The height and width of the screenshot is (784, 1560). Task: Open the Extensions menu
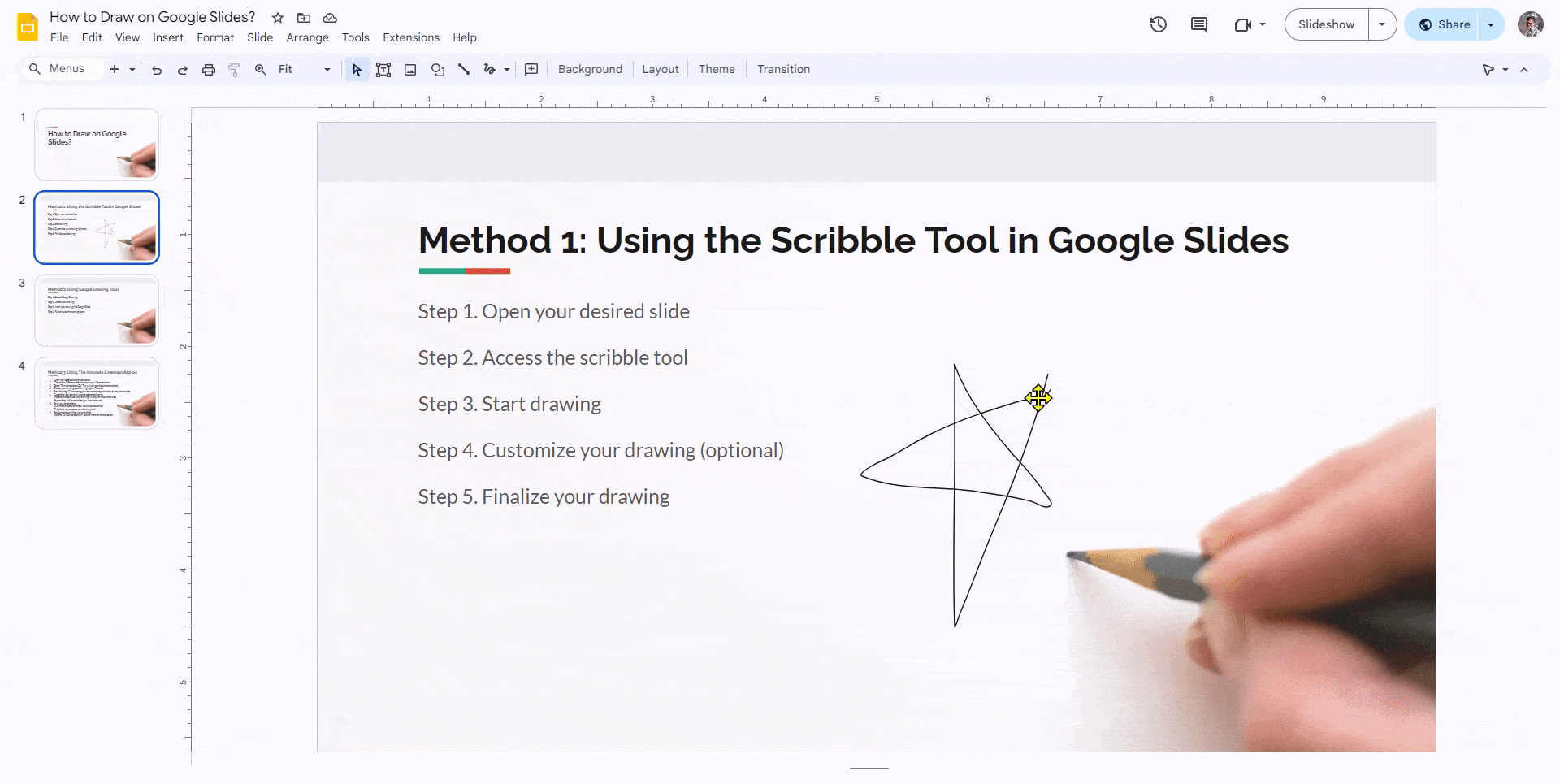point(410,37)
